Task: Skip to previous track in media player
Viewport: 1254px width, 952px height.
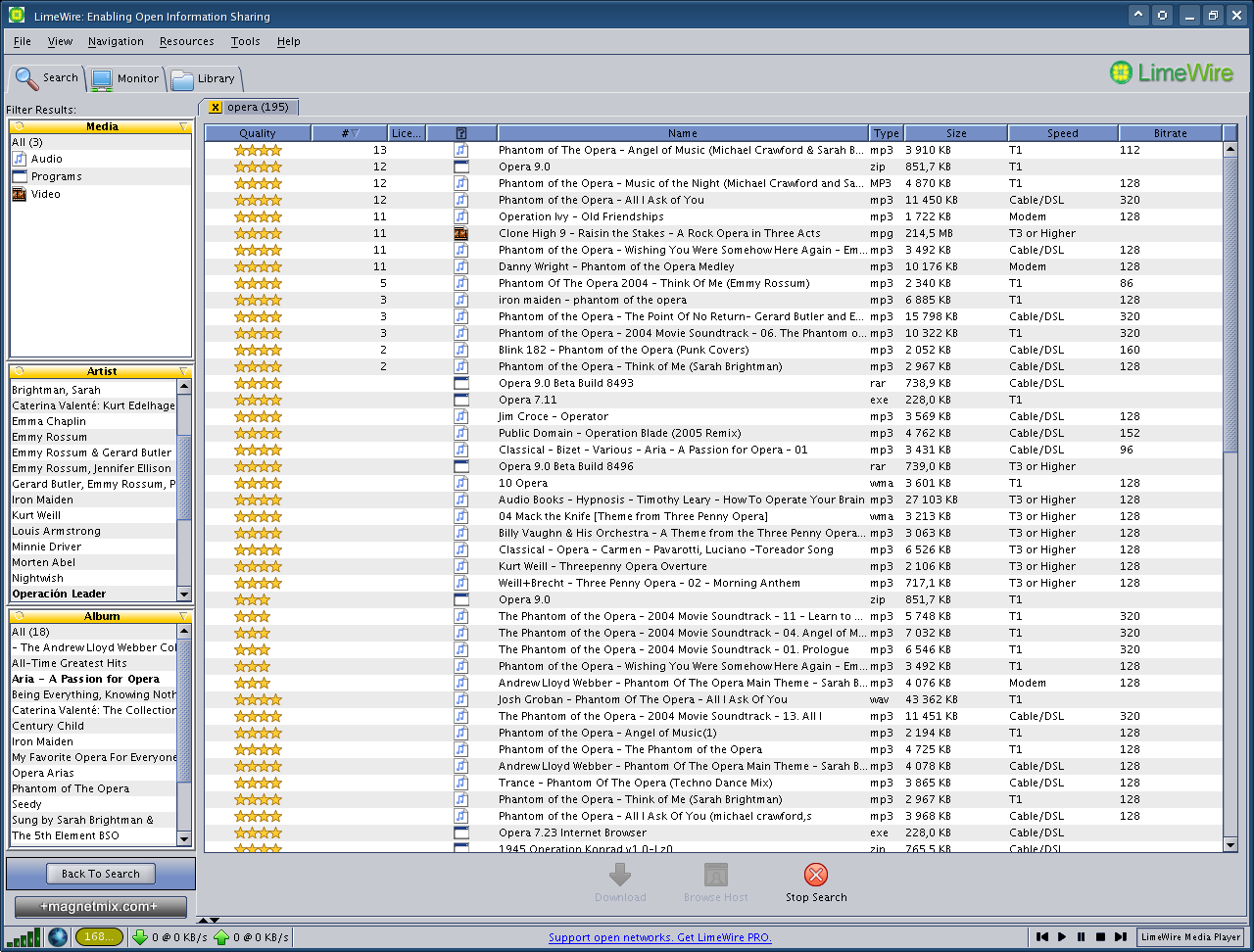Action: (x=1042, y=937)
